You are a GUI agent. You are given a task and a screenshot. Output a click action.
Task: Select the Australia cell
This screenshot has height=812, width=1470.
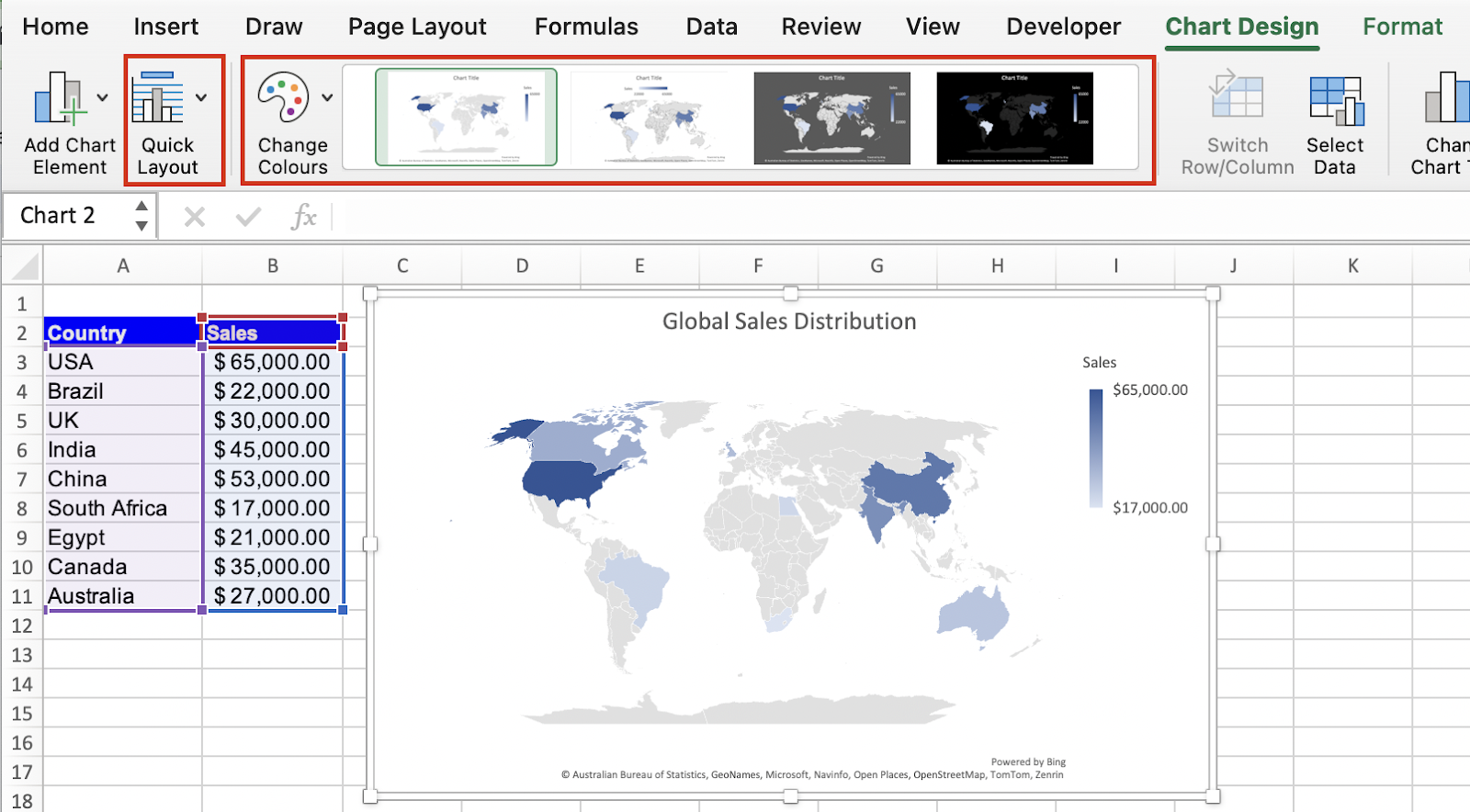click(x=123, y=596)
